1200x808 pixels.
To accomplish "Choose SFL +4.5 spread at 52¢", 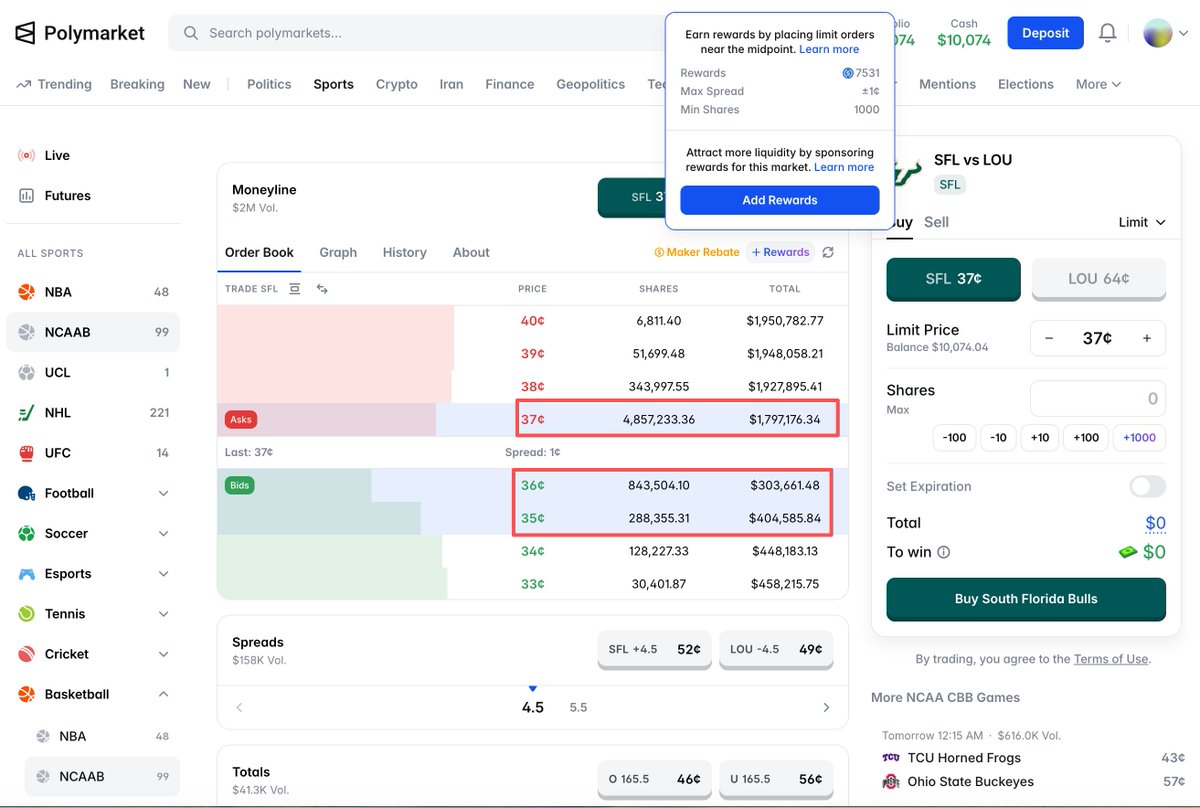I will click(655, 649).
